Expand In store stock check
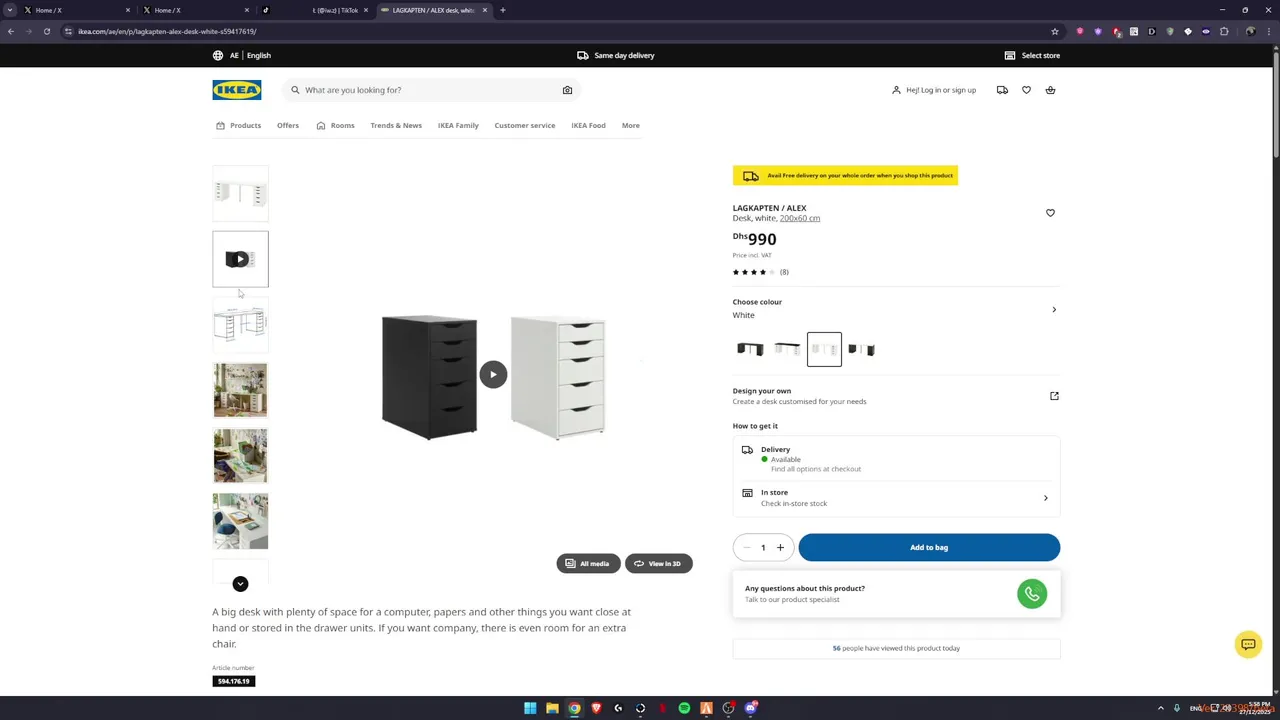Image resolution: width=1280 pixels, height=720 pixels. coord(1046,498)
